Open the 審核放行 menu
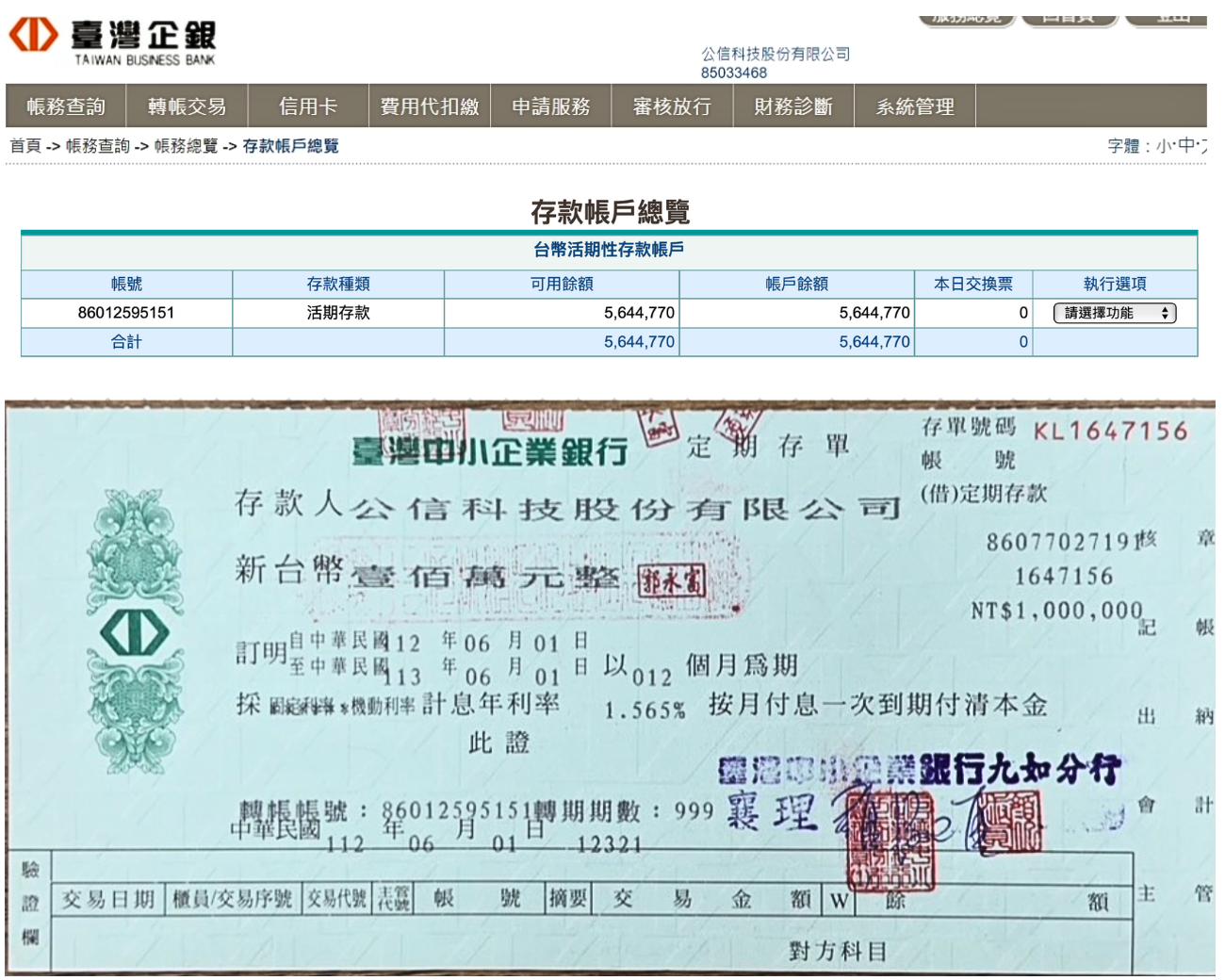This screenshot has width=1225, height=980. (x=672, y=106)
